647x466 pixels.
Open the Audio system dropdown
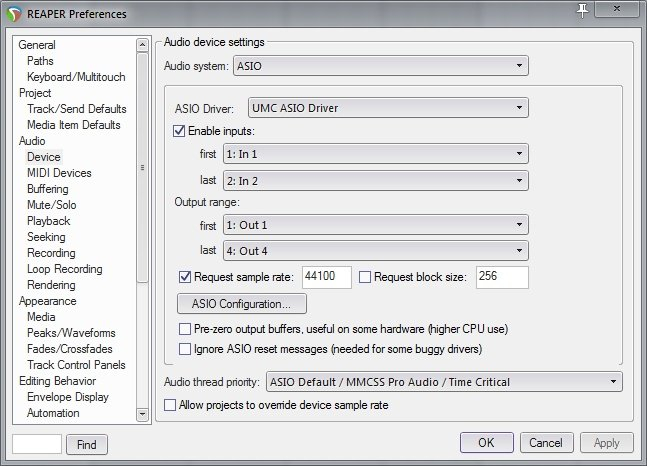tap(380, 67)
